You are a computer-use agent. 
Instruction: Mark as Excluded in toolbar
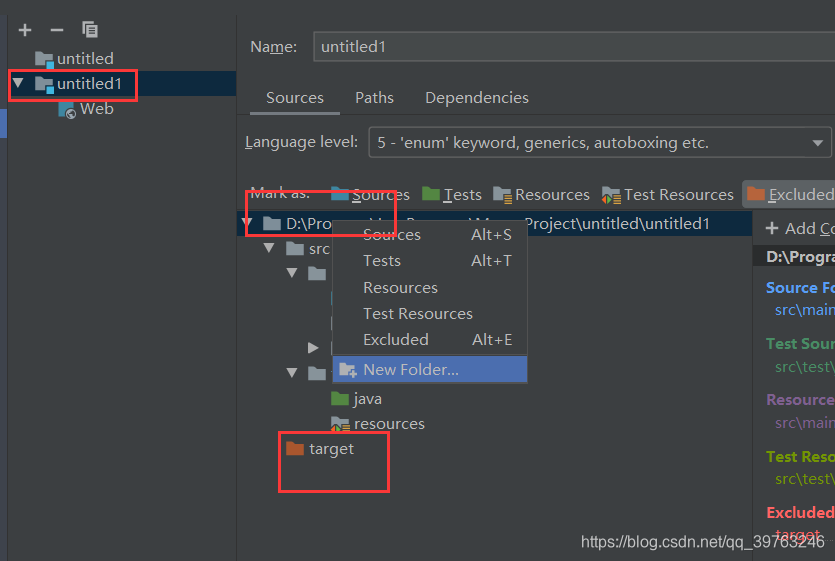tap(790, 194)
